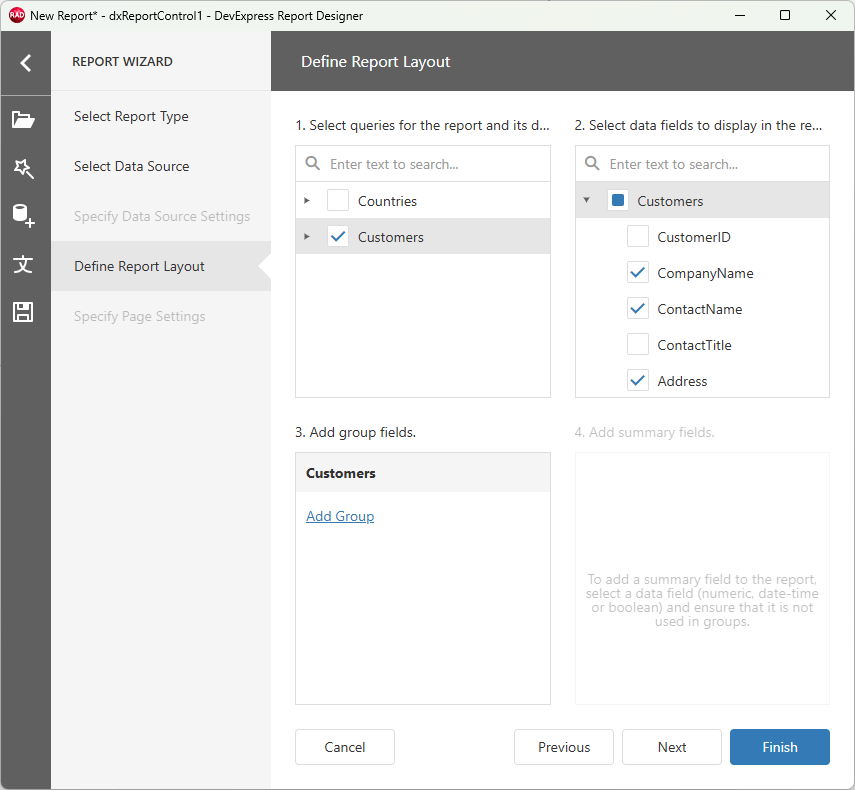The width and height of the screenshot is (855, 790).
Task: Click the CompanyName field label
Action: (x=705, y=273)
